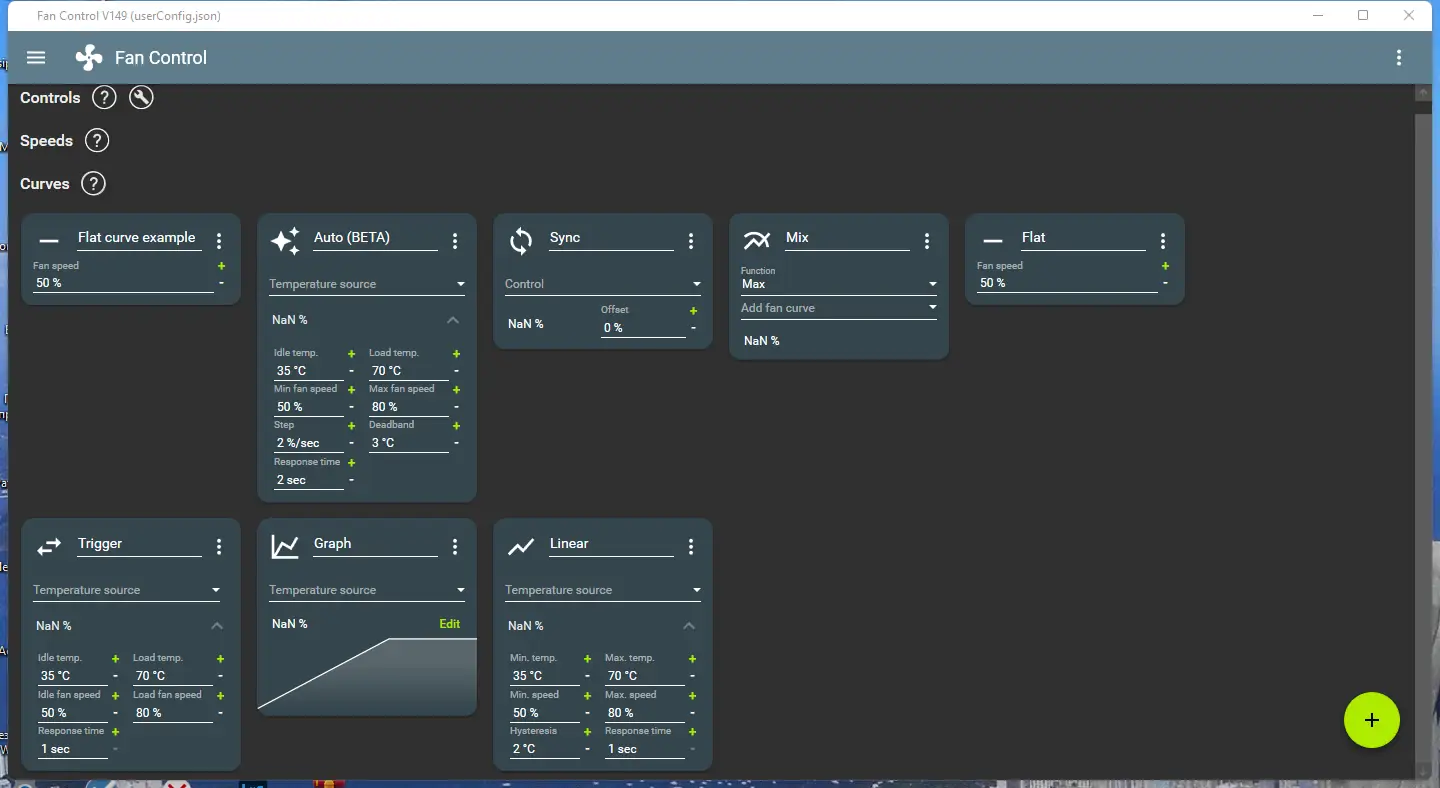Open the top-right app overflow menu
Viewport: 1440px width, 788px height.
pyautogui.click(x=1399, y=58)
